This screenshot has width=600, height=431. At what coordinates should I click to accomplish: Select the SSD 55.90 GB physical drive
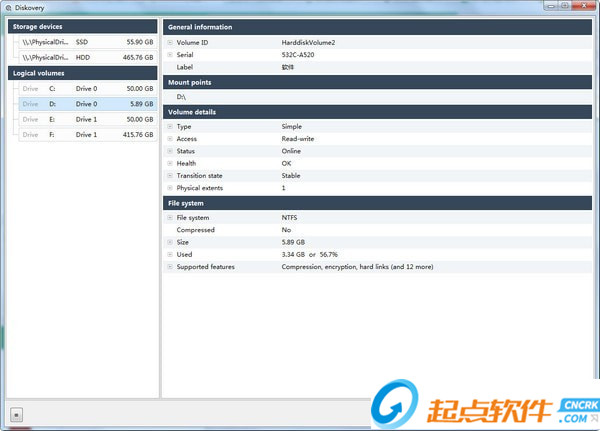coord(88,42)
